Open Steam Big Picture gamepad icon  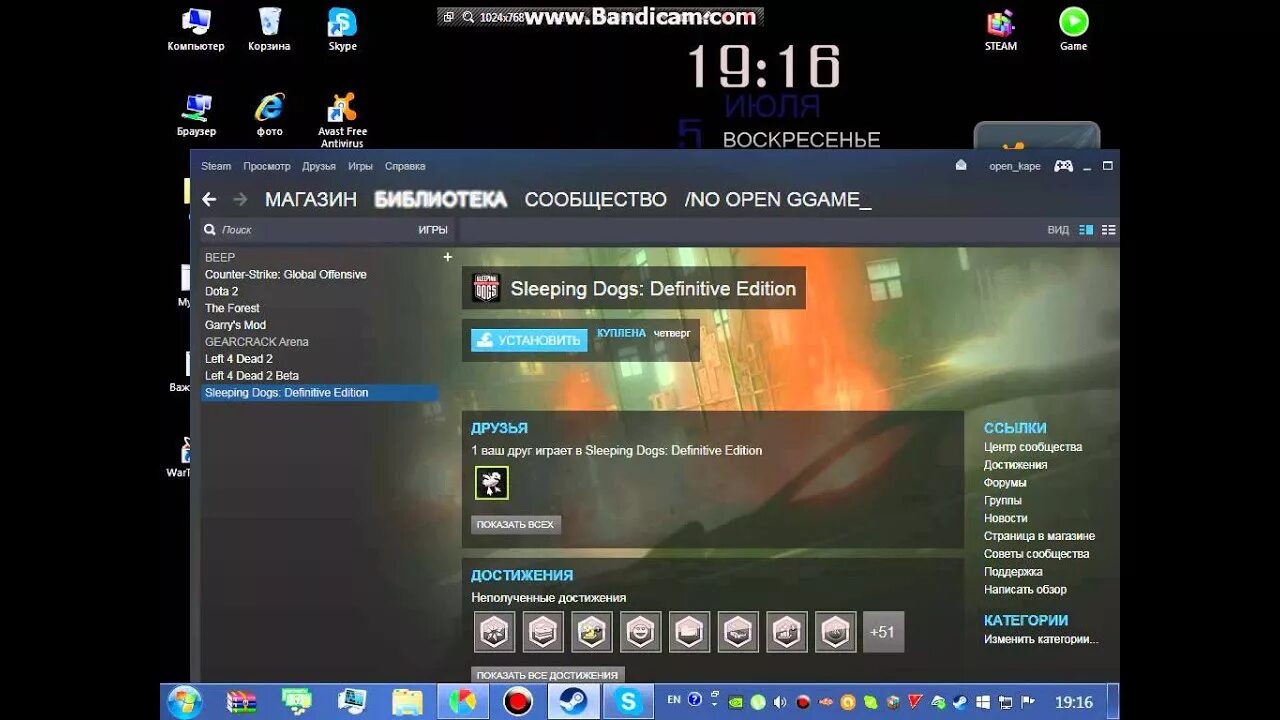1063,166
